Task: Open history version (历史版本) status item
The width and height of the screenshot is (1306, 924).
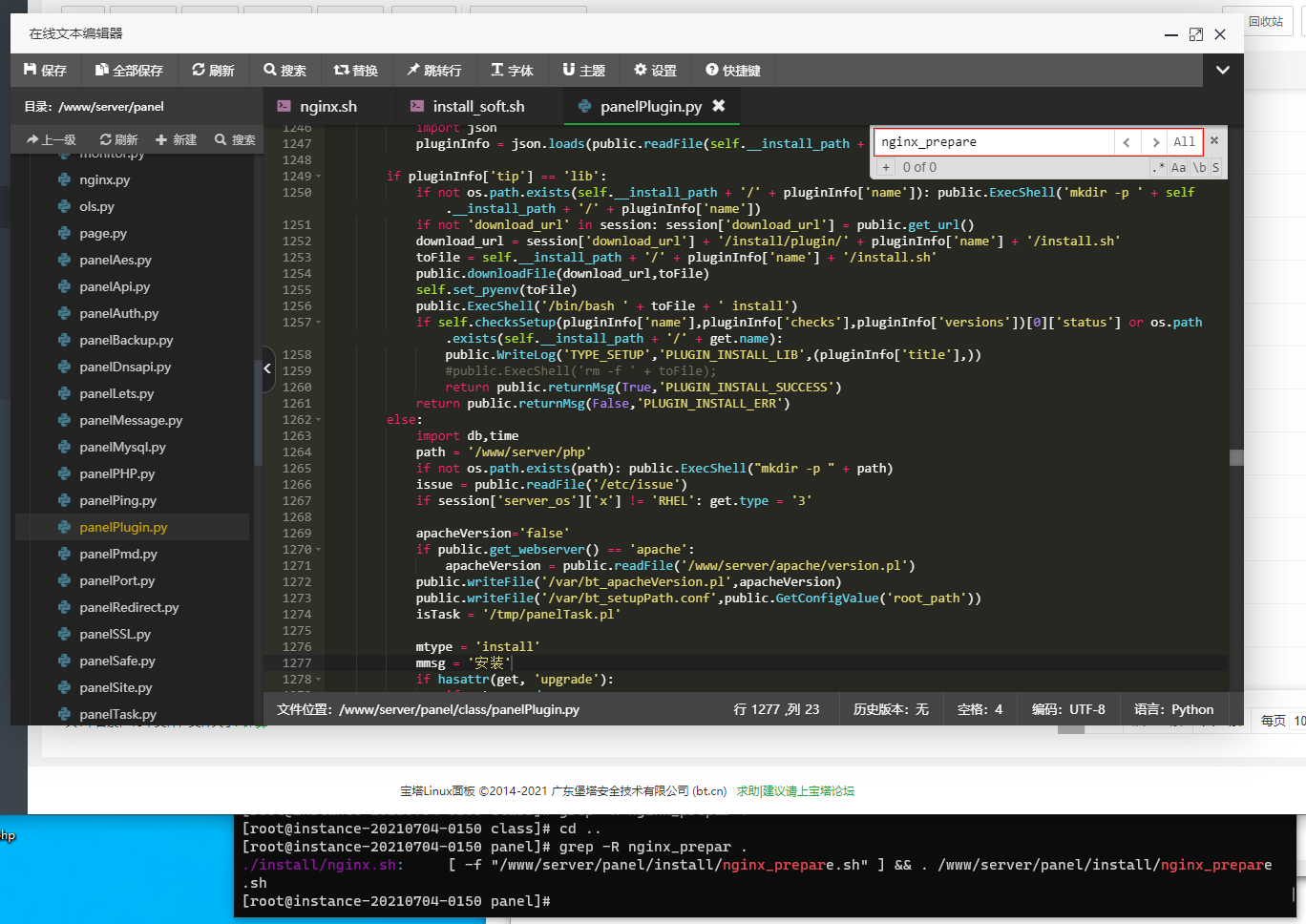Action: [x=891, y=709]
